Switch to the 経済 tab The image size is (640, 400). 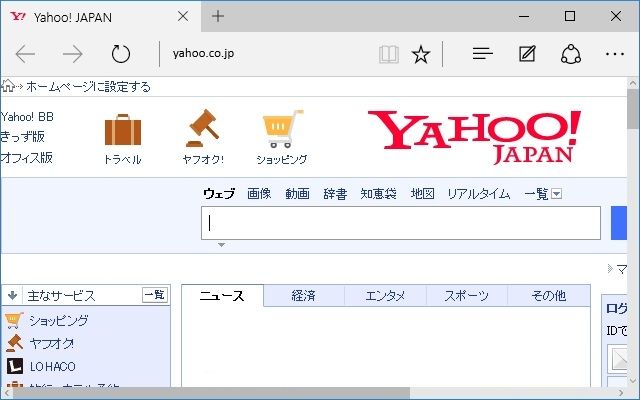pos(304,296)
